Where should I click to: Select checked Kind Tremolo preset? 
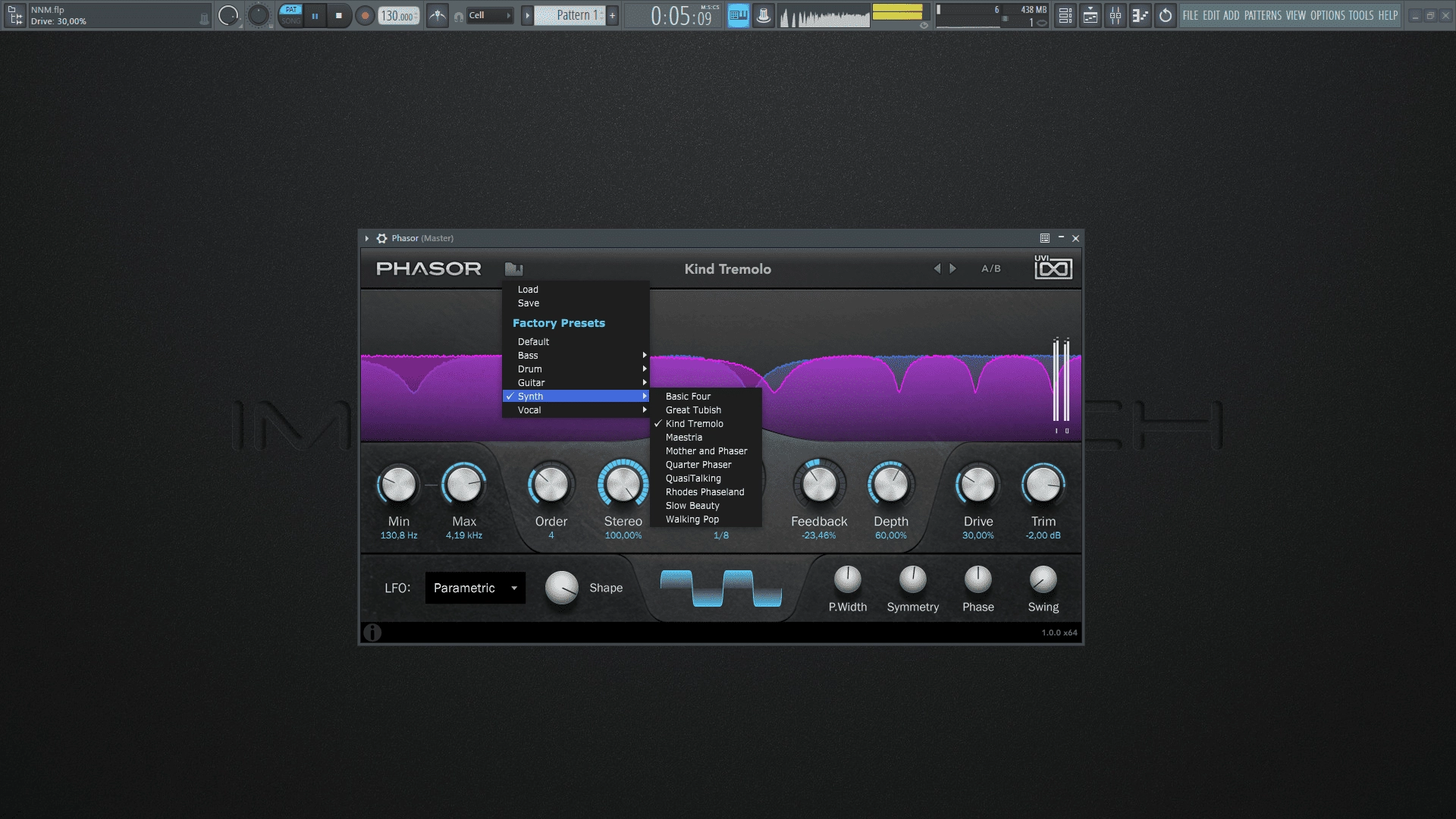[706, 424]
